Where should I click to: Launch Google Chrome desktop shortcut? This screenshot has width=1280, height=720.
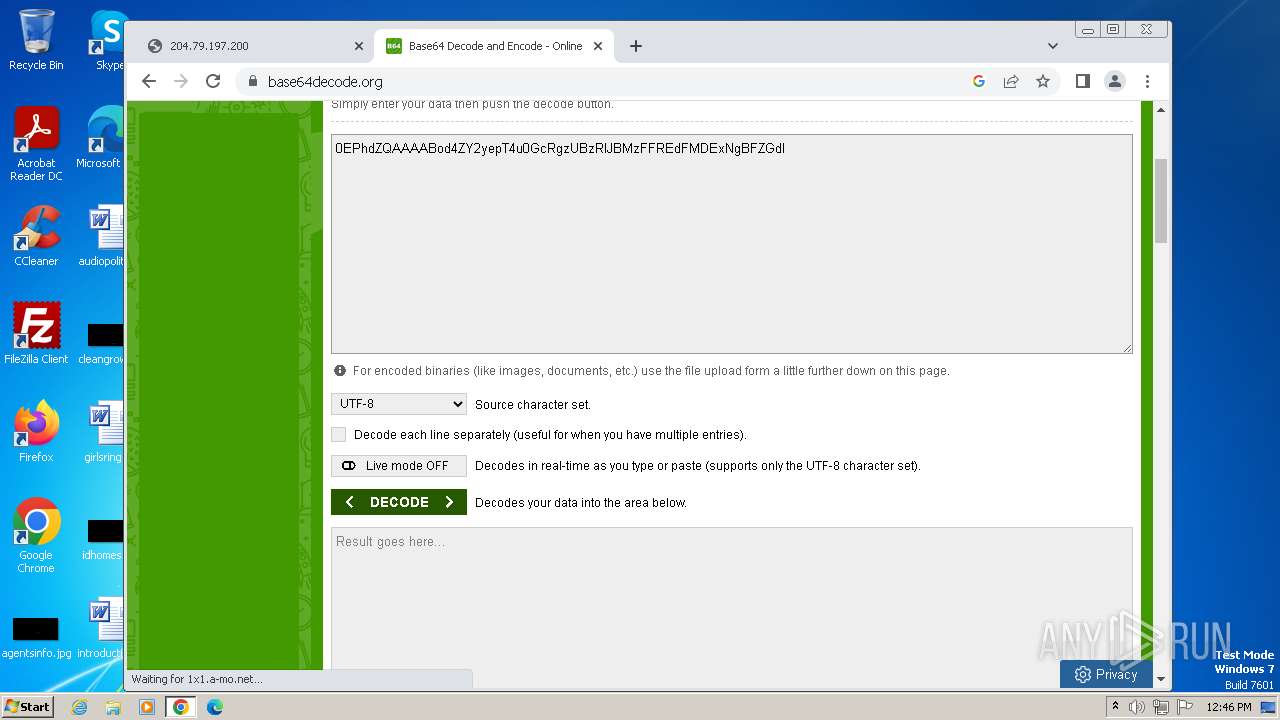pyautogui.click(x=36, y=535)
